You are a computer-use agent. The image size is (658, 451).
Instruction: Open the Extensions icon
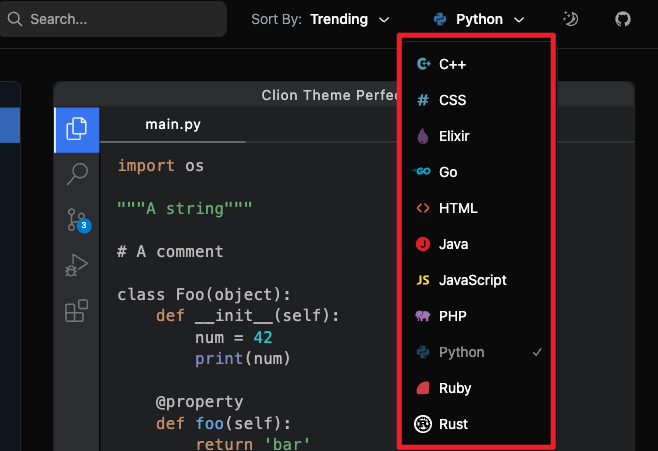[76, 311]
